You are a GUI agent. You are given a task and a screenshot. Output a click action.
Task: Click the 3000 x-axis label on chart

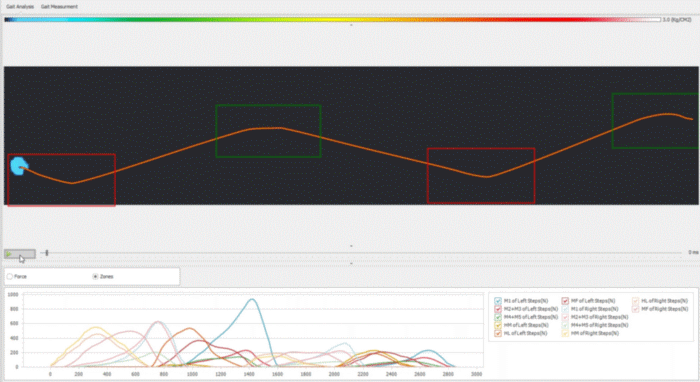click(476, 374)
